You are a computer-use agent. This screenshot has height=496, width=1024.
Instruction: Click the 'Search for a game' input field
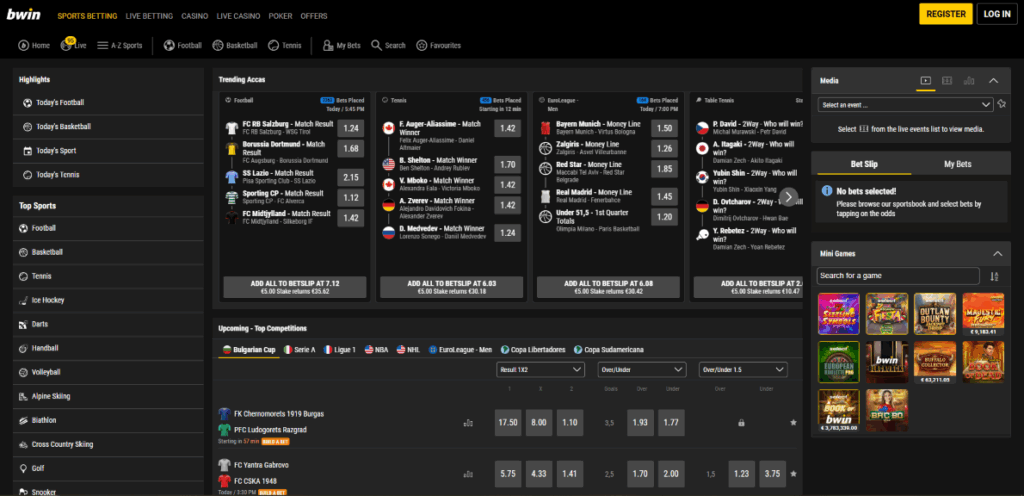click(x=897, y=276)
